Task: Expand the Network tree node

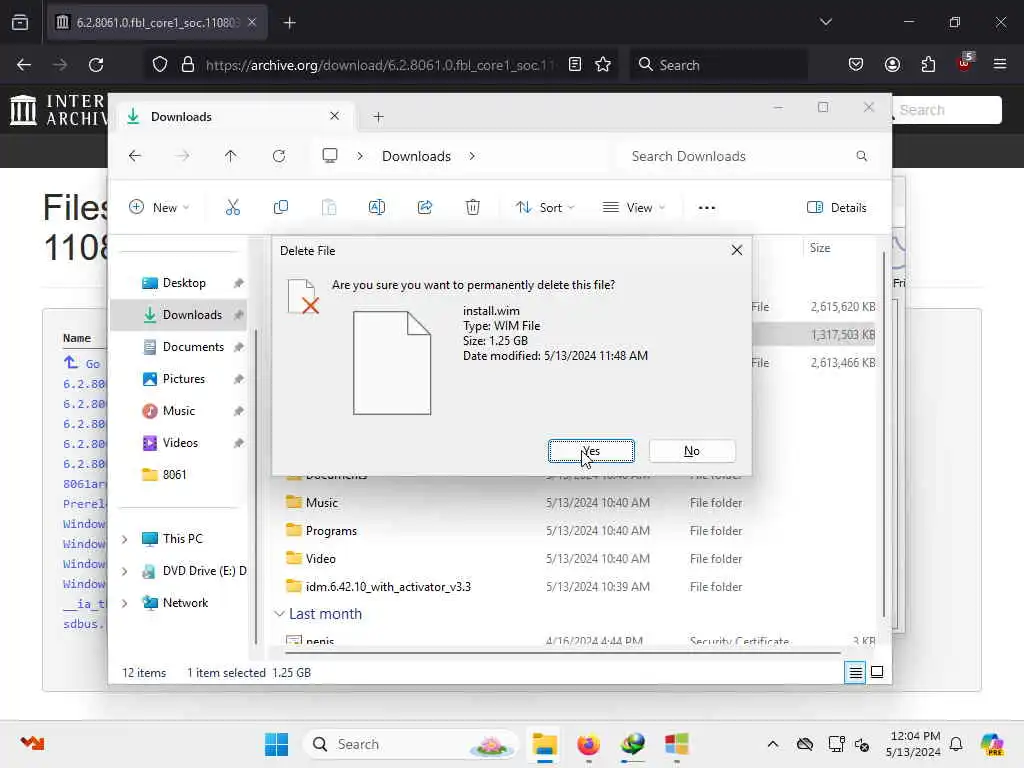Action: (125, 603)
